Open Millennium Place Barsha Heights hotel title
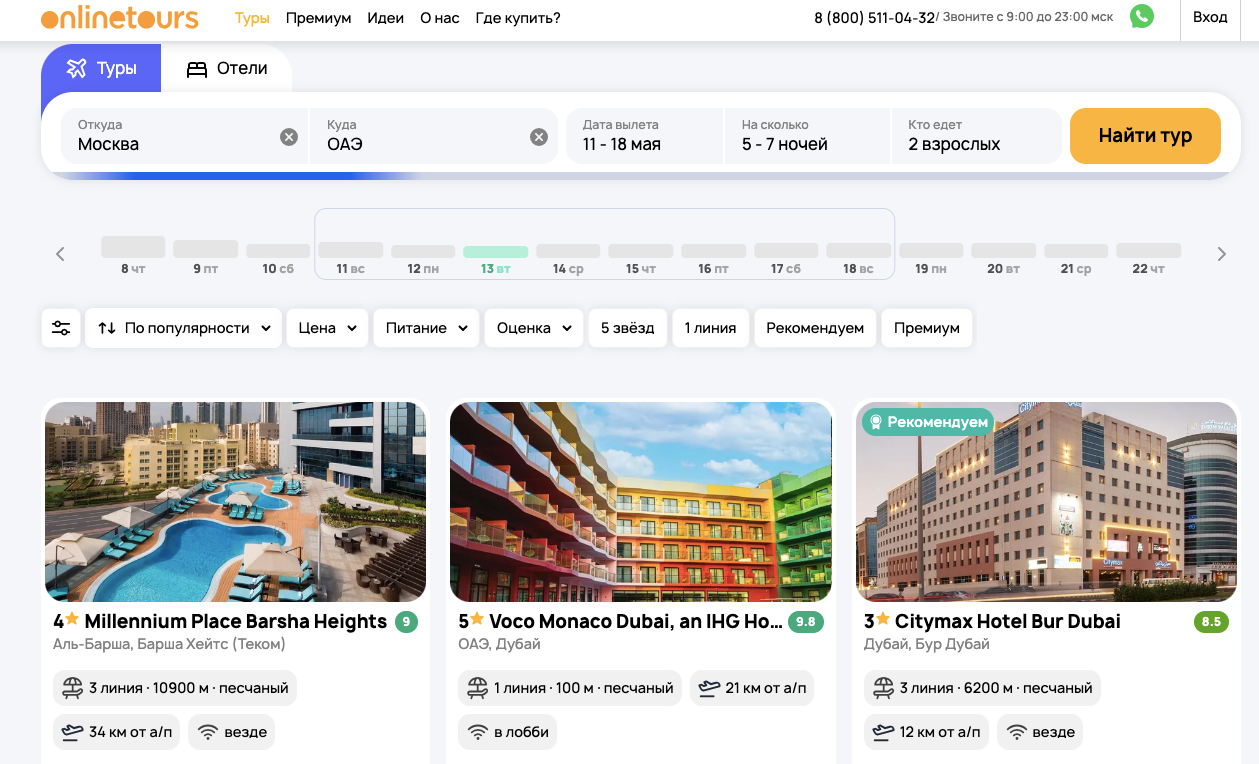 pos(220,622)
